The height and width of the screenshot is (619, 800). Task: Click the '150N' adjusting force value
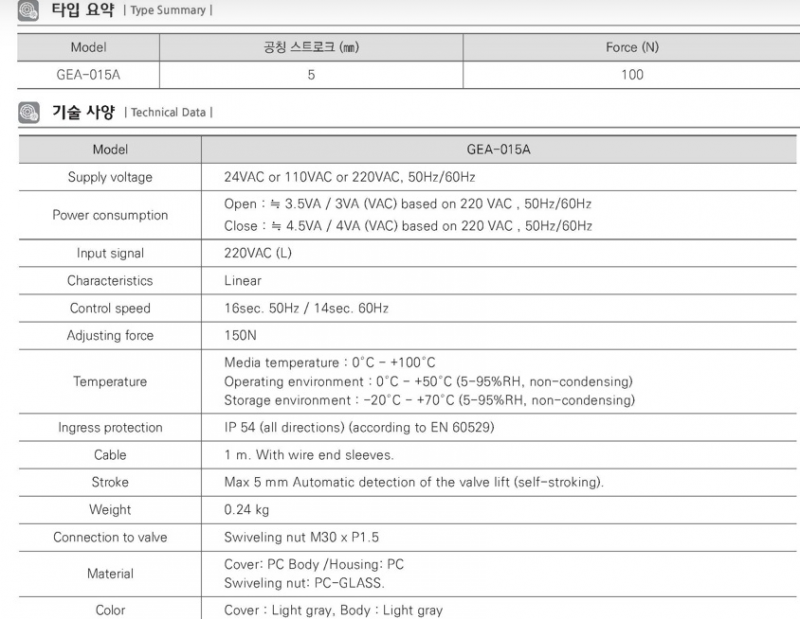click(239, 336)
